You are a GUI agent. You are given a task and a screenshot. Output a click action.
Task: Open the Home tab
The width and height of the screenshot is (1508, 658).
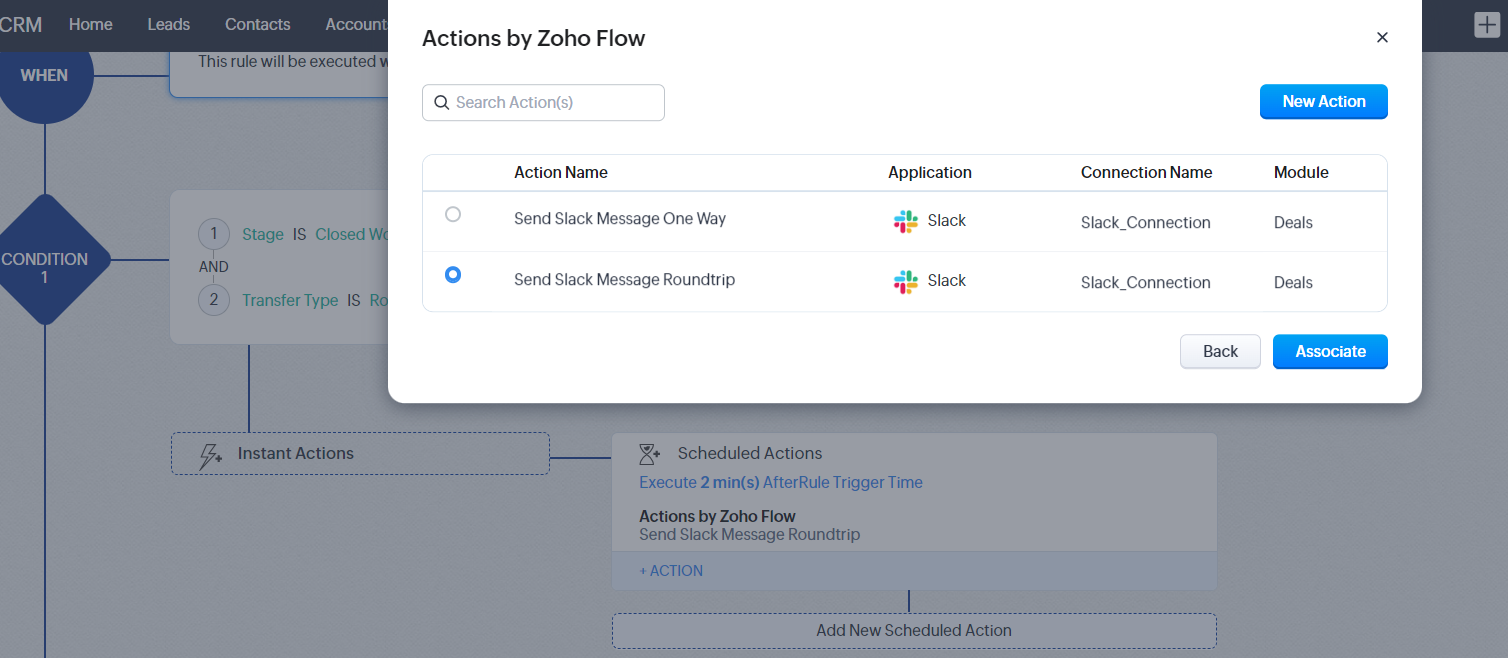(91, 24)
